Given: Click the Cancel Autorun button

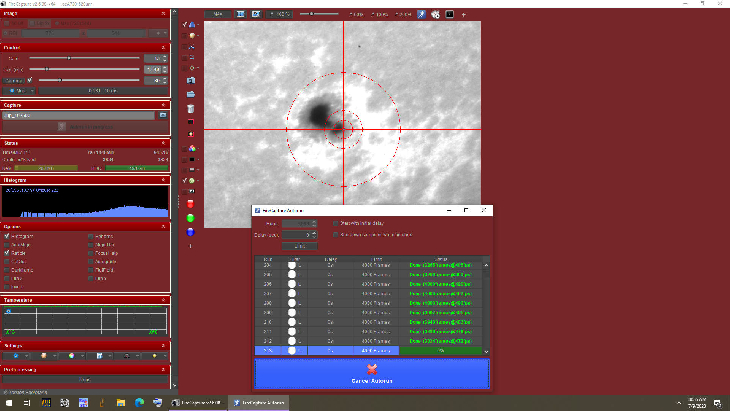Looking at the screenshot, I should click(x=371, y=373).
